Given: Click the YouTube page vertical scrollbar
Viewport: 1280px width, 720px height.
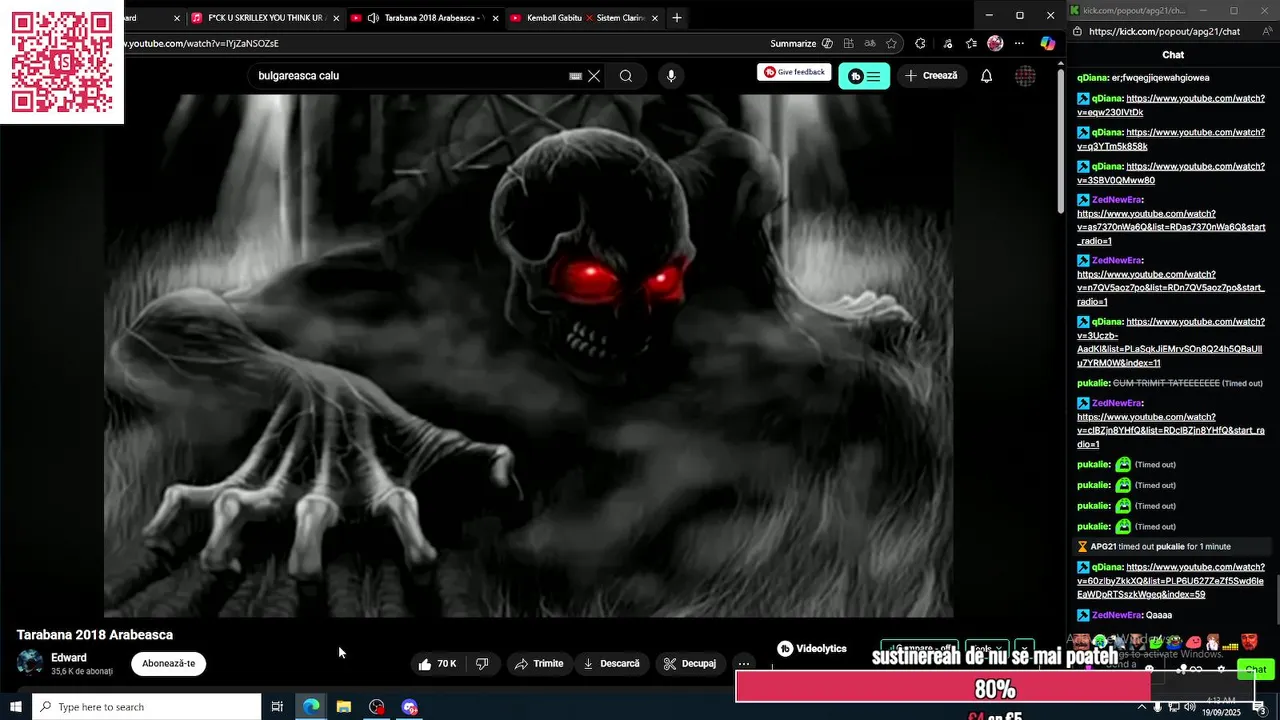Looking at the screenshot, I should pos(1060,140).
